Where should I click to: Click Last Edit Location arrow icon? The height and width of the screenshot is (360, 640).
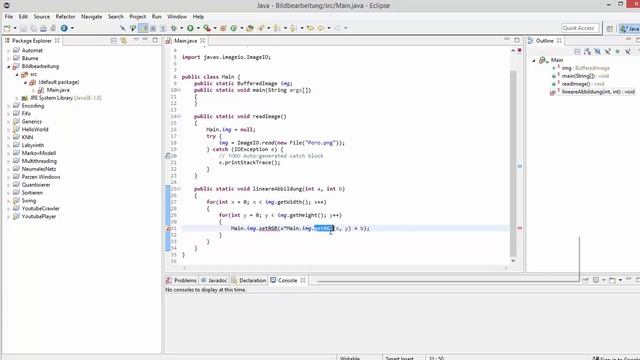tap(311, 28)
